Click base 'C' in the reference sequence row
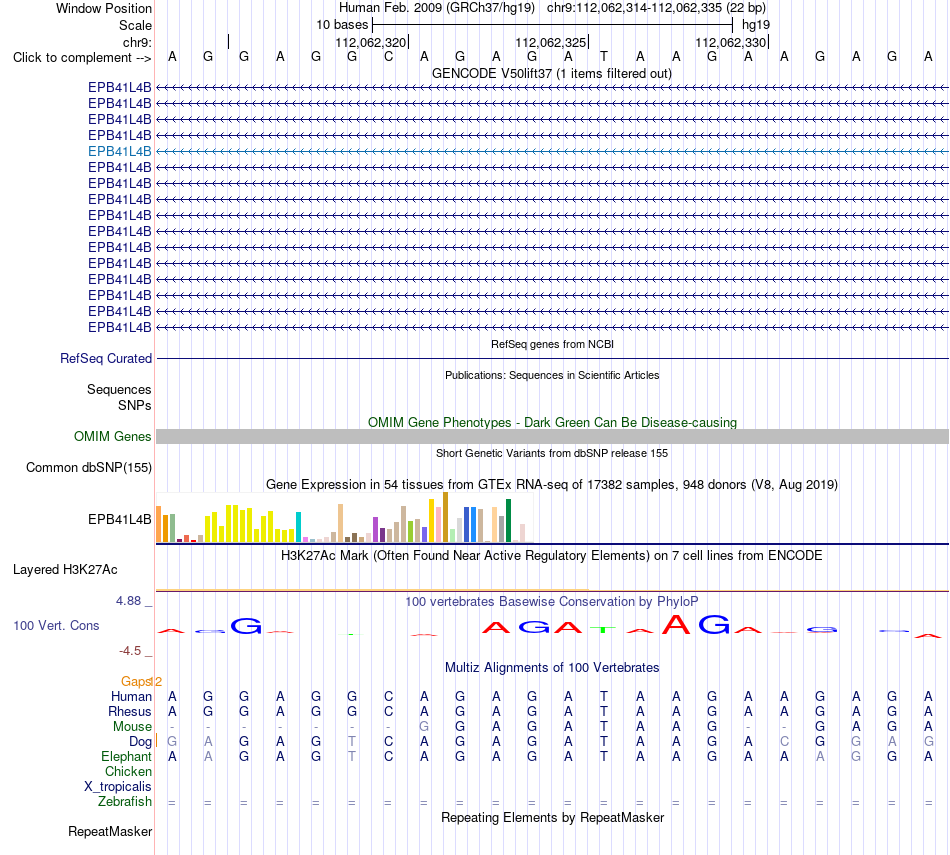The height and width of the screenshot is (855, 950). [x=388, y=57]
